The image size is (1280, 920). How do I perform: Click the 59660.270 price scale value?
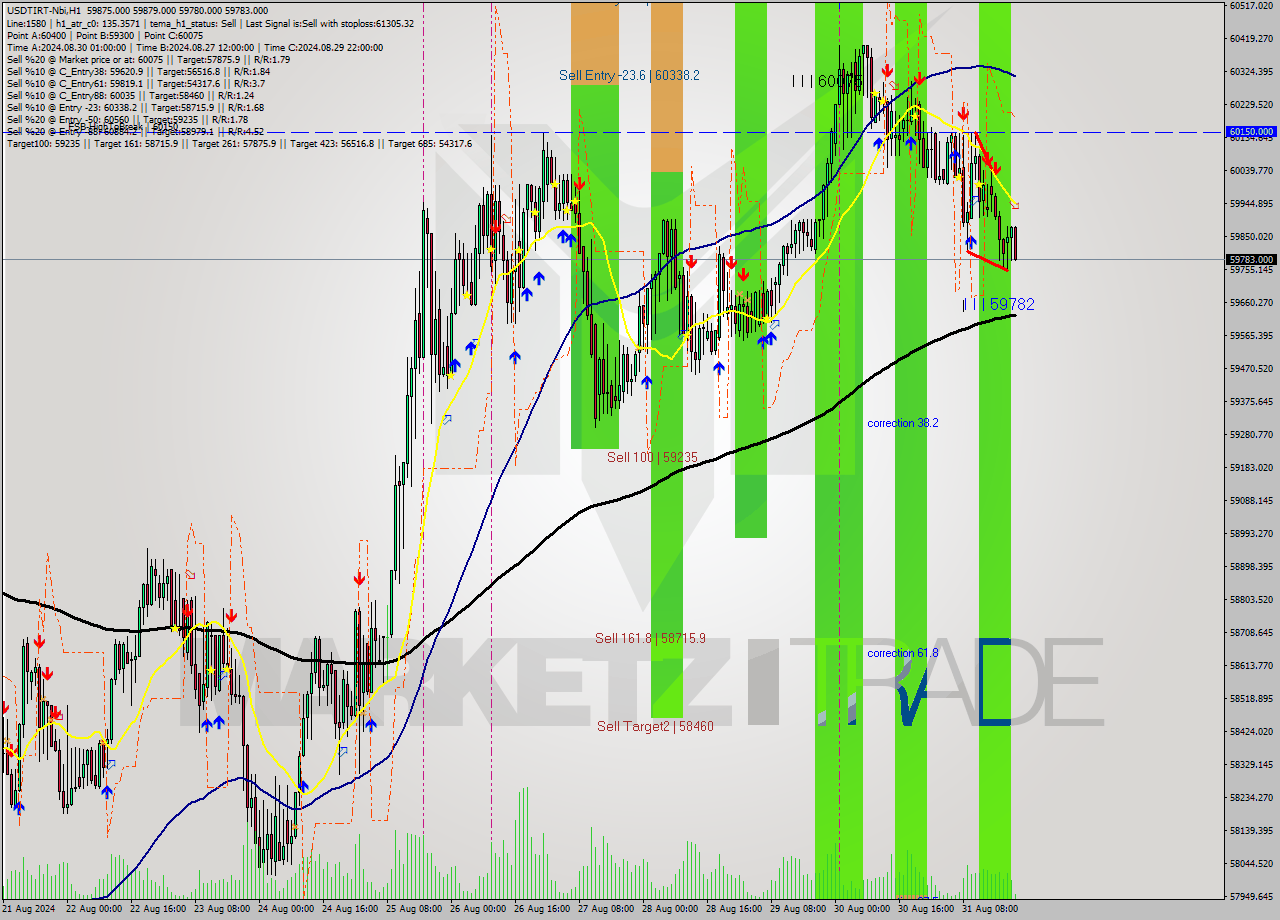coord(1251,302)
